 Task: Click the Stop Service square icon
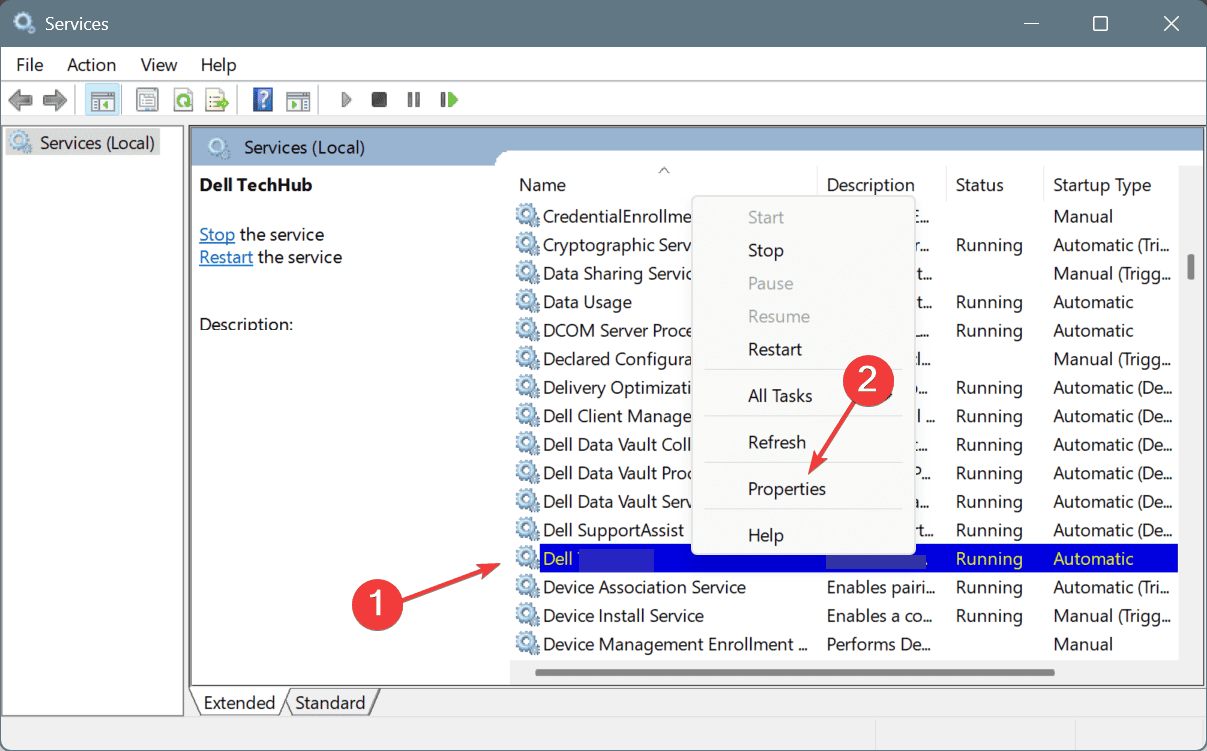379,100
